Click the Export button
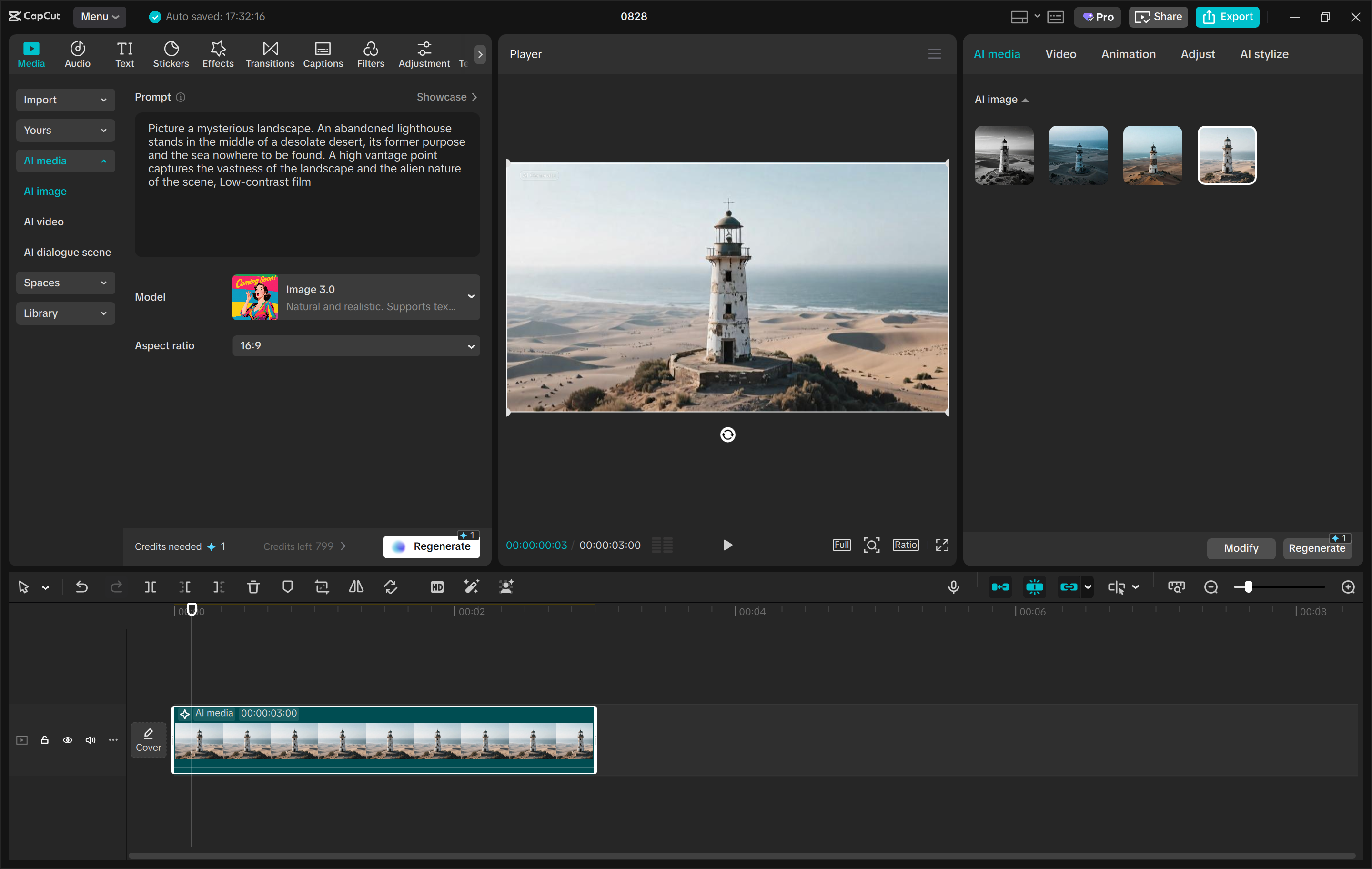Screen dimensions: 1372x869 tap(1227, 17)
